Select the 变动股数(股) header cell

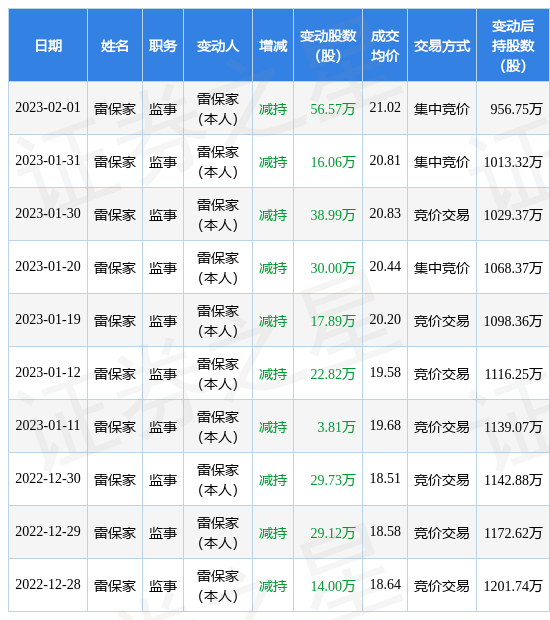(328, 46)
